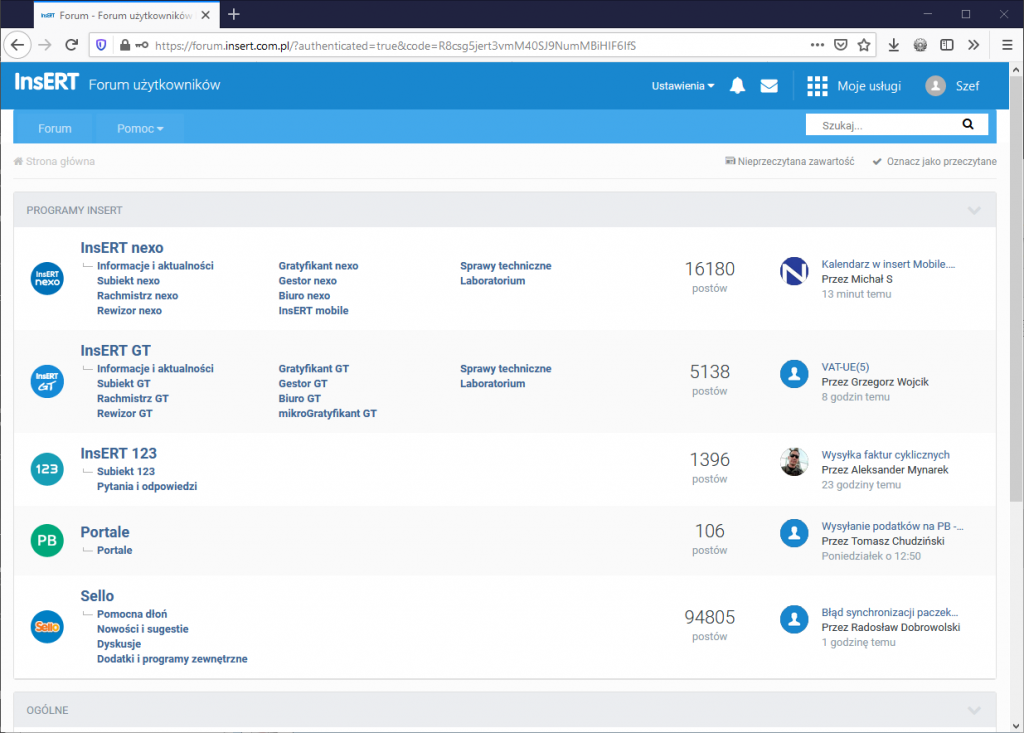
Task: Reload the page
Action: point(72,45)
